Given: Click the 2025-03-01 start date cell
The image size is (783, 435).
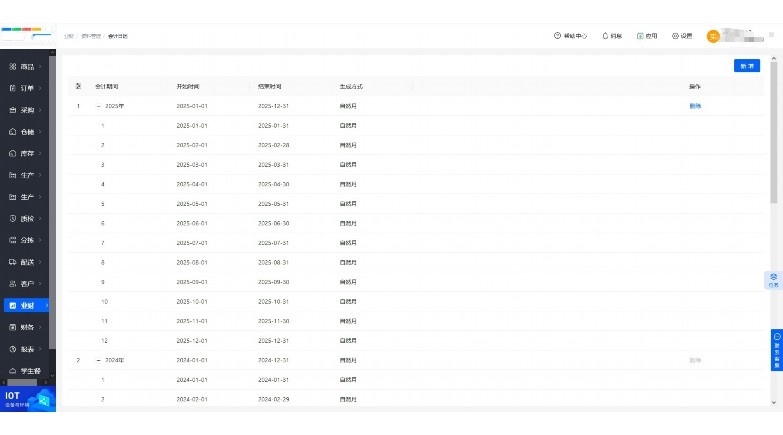Looking at the screenshot, I should coord(192,165).
